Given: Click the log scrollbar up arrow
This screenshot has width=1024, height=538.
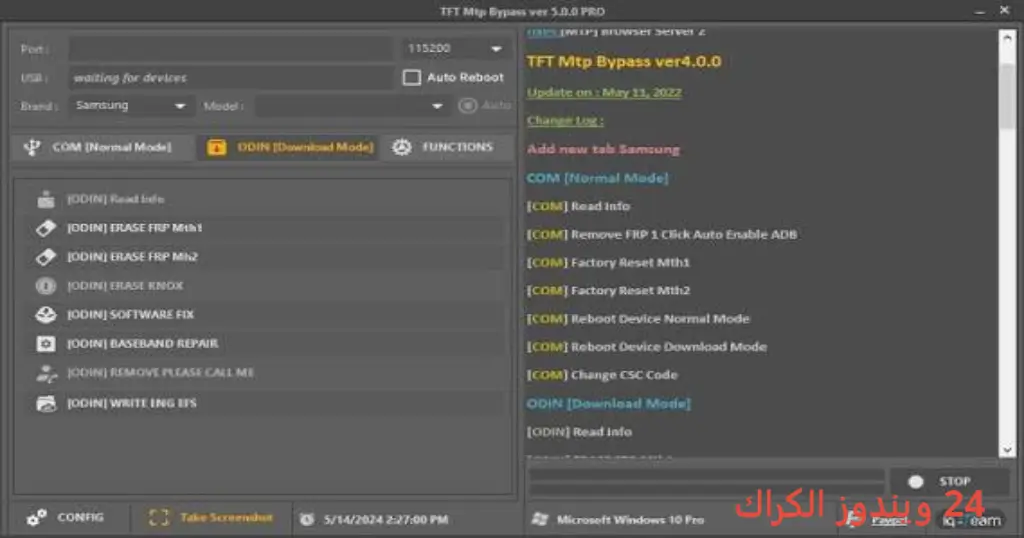Looking at the screenshot, I should (1007, 38).
